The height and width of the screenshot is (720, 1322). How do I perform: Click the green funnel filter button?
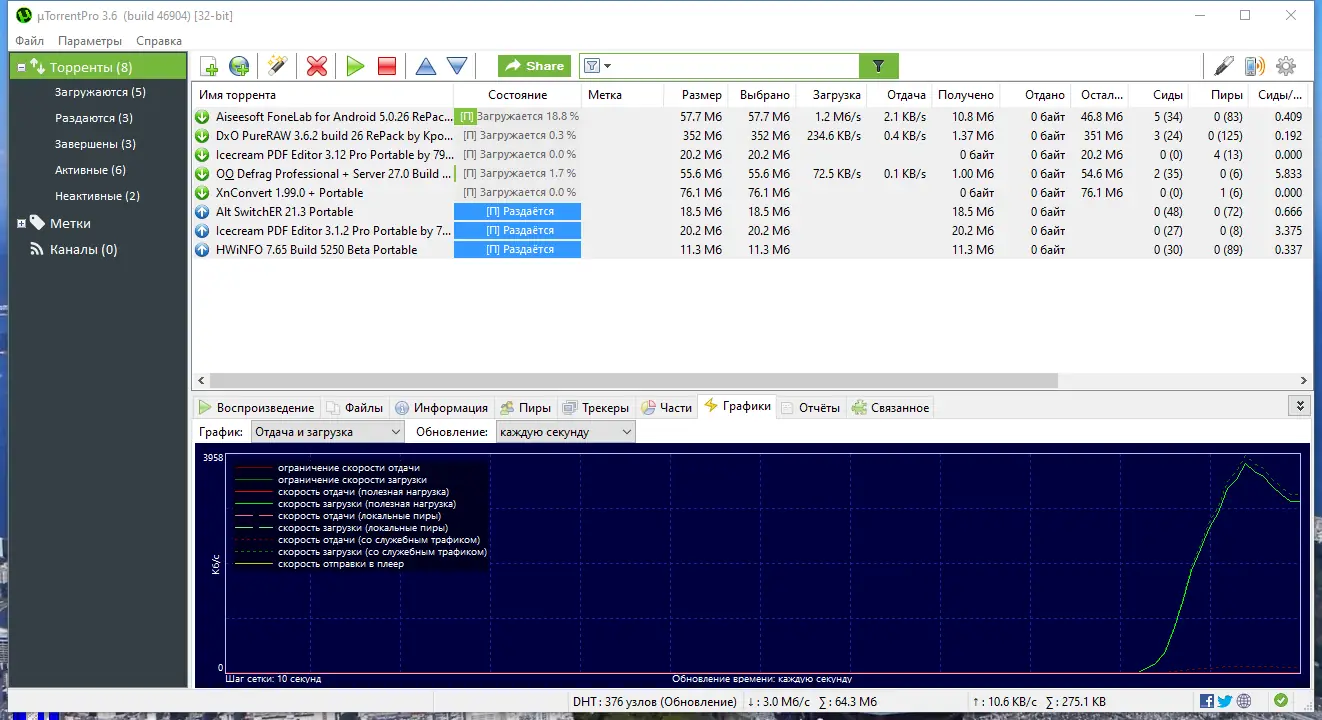(x=879, y=66)
